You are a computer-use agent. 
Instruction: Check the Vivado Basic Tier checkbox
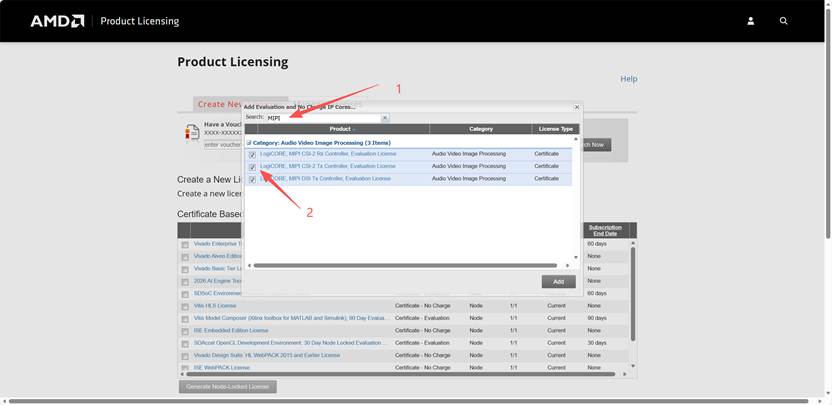coord(185,269)
